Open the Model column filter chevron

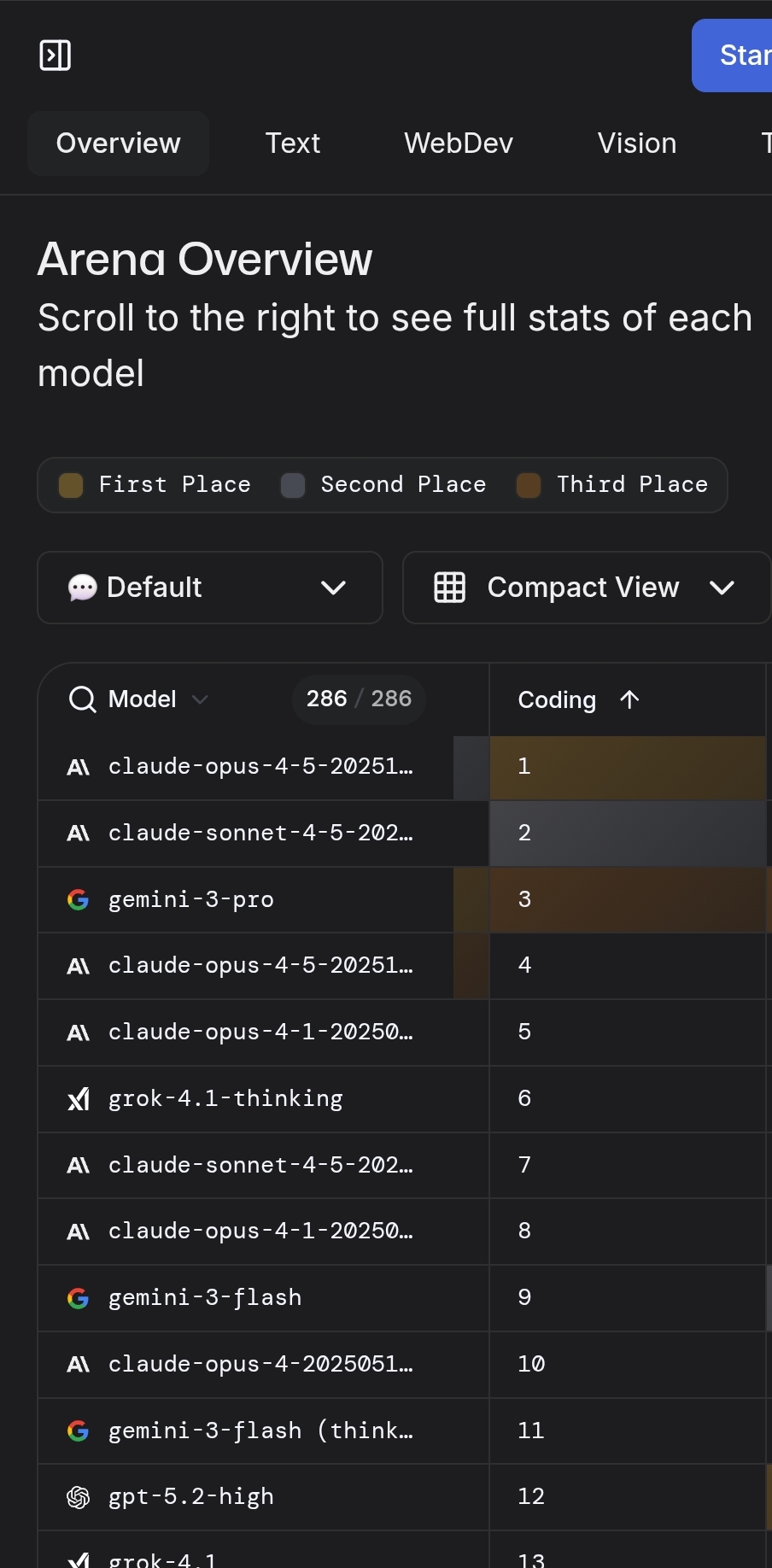tap(201, 699)
